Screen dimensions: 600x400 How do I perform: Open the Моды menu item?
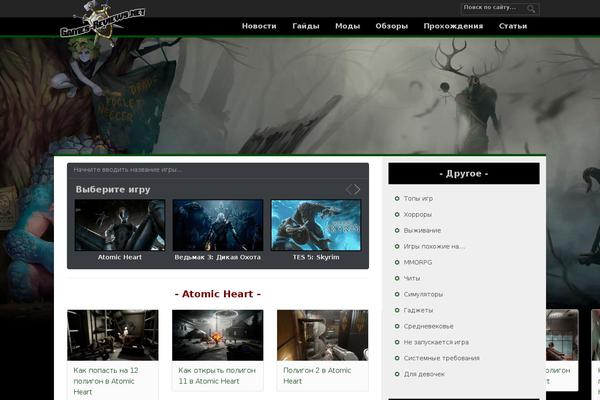pyautogui.click(x=347, y=26)
